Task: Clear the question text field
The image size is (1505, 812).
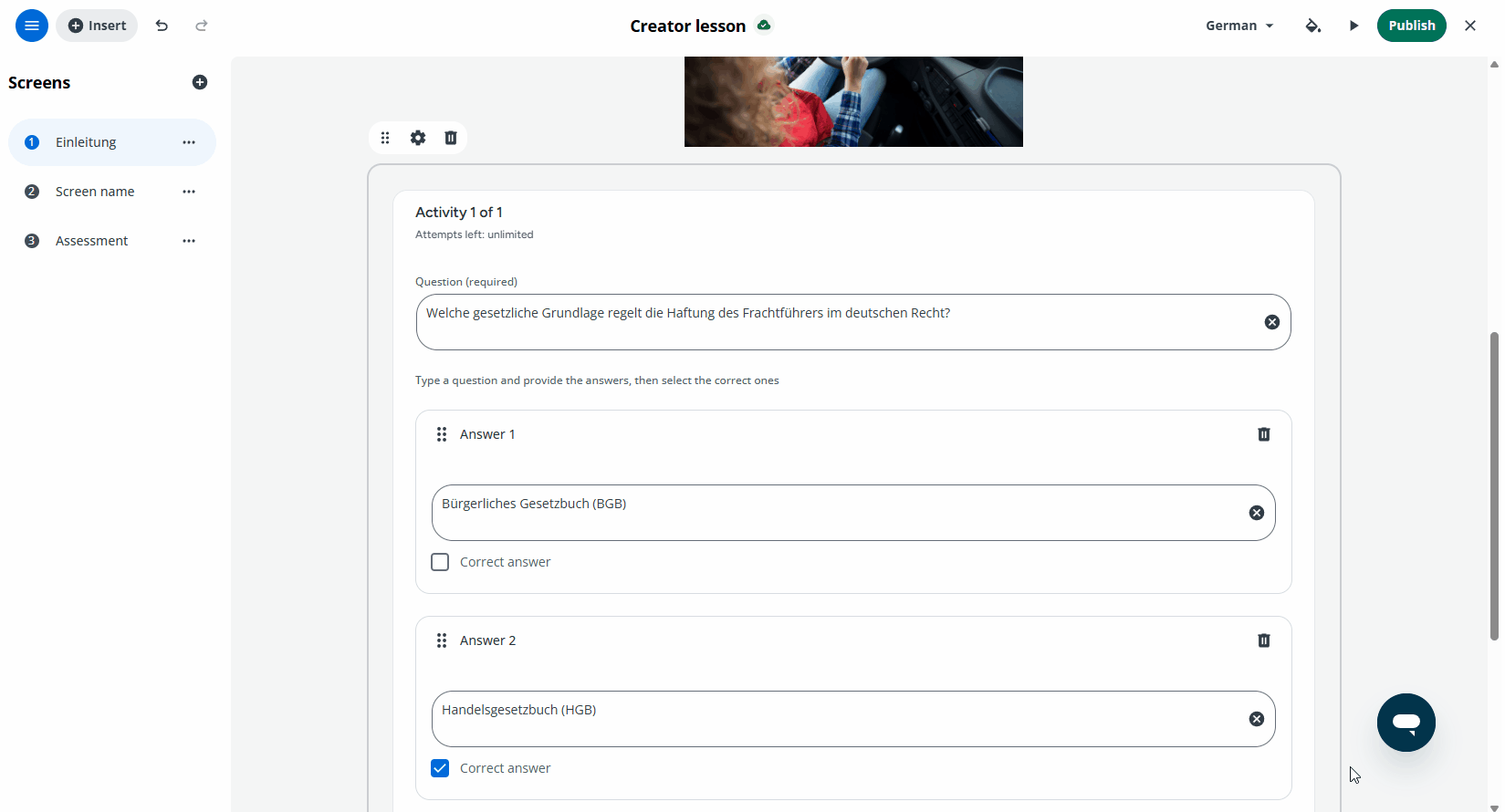Action: [x=1272, y=322]
